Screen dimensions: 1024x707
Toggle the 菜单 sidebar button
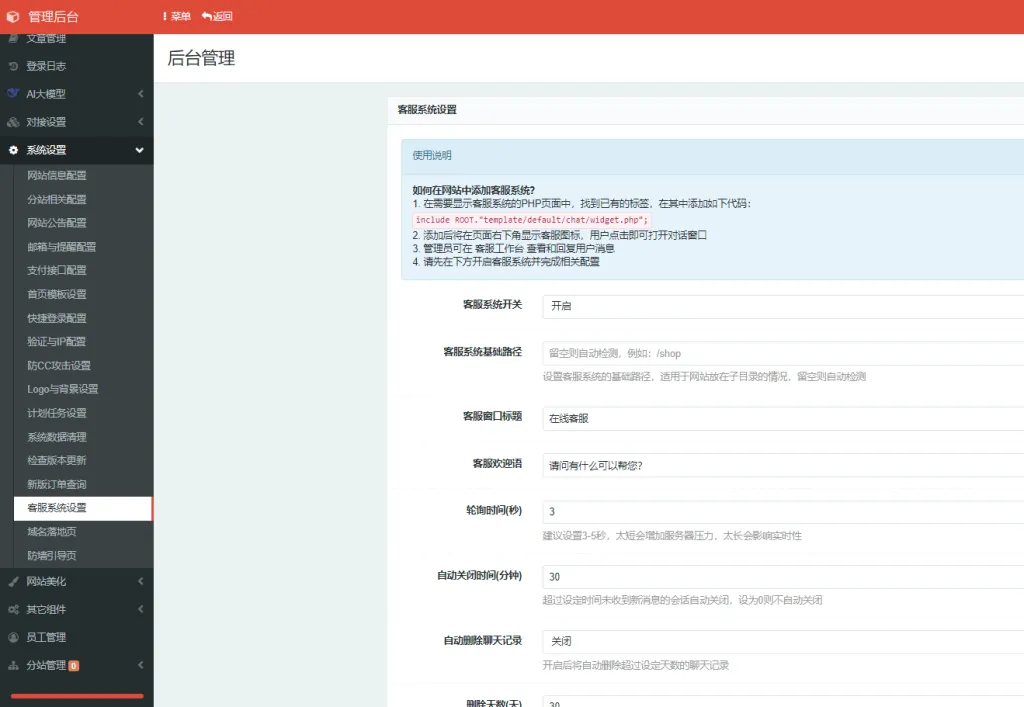177,16
